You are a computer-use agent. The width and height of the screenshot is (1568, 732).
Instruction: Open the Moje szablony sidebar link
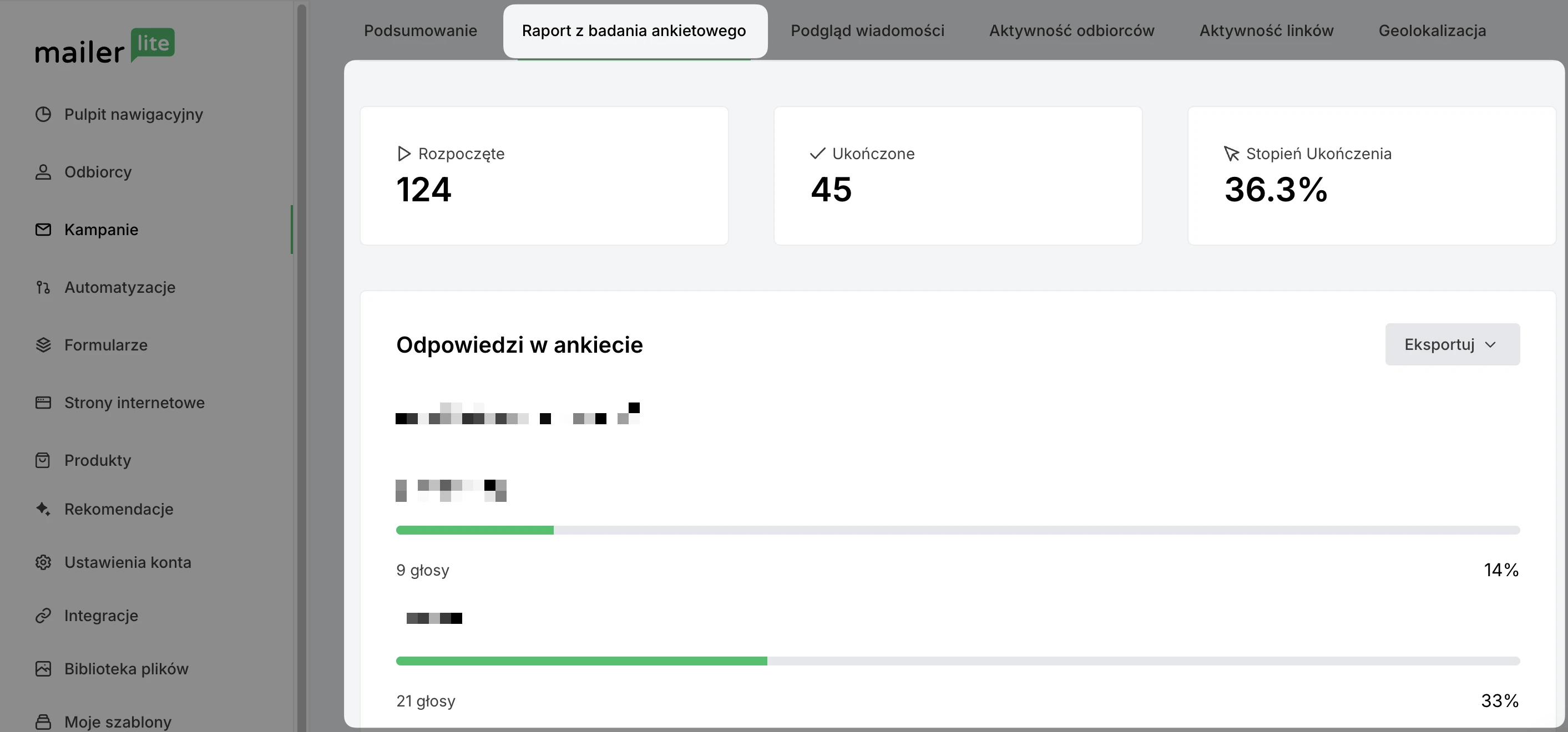(x=118, y=721)
